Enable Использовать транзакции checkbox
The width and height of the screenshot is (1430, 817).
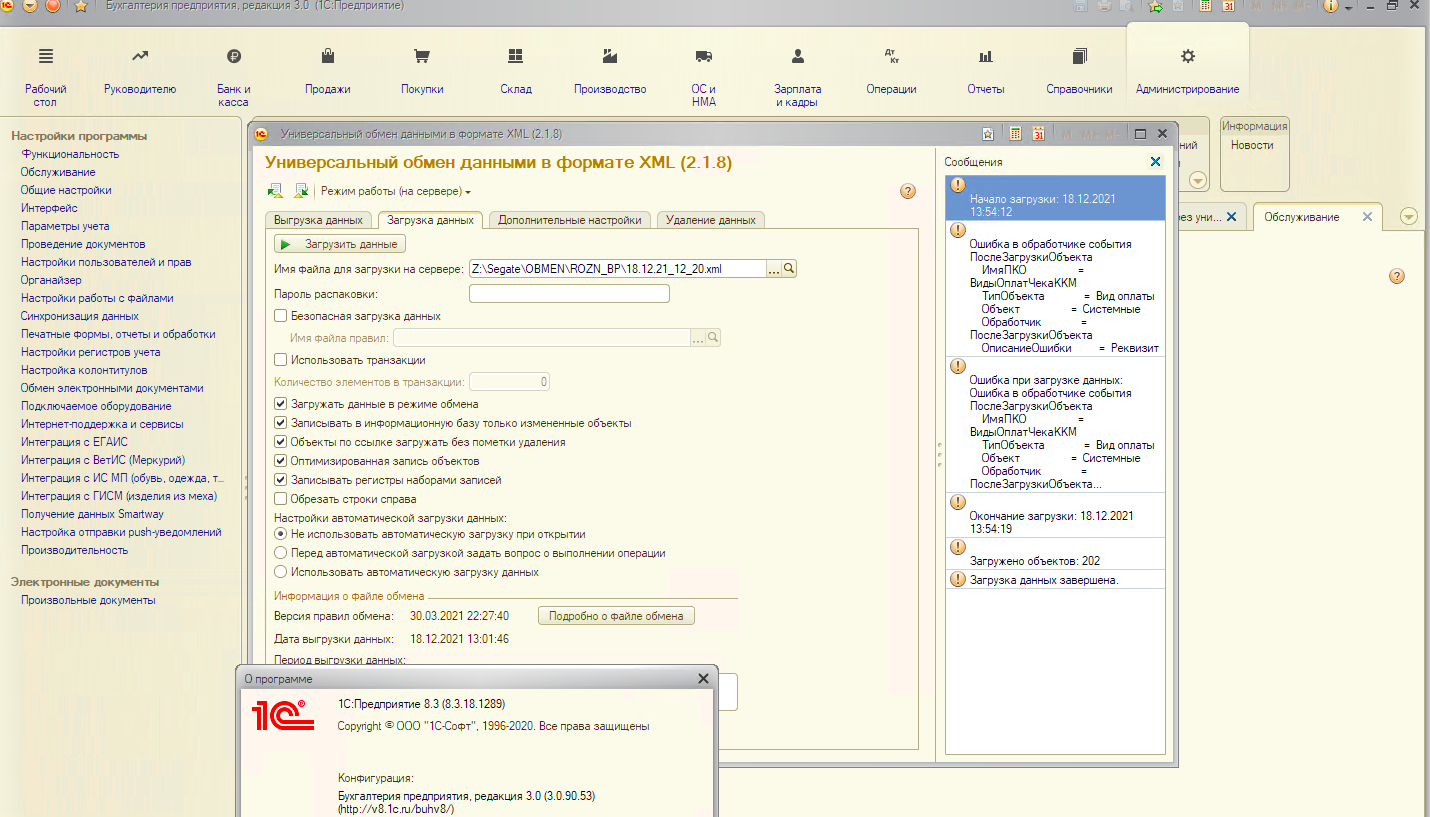click(x=281, y=360)
